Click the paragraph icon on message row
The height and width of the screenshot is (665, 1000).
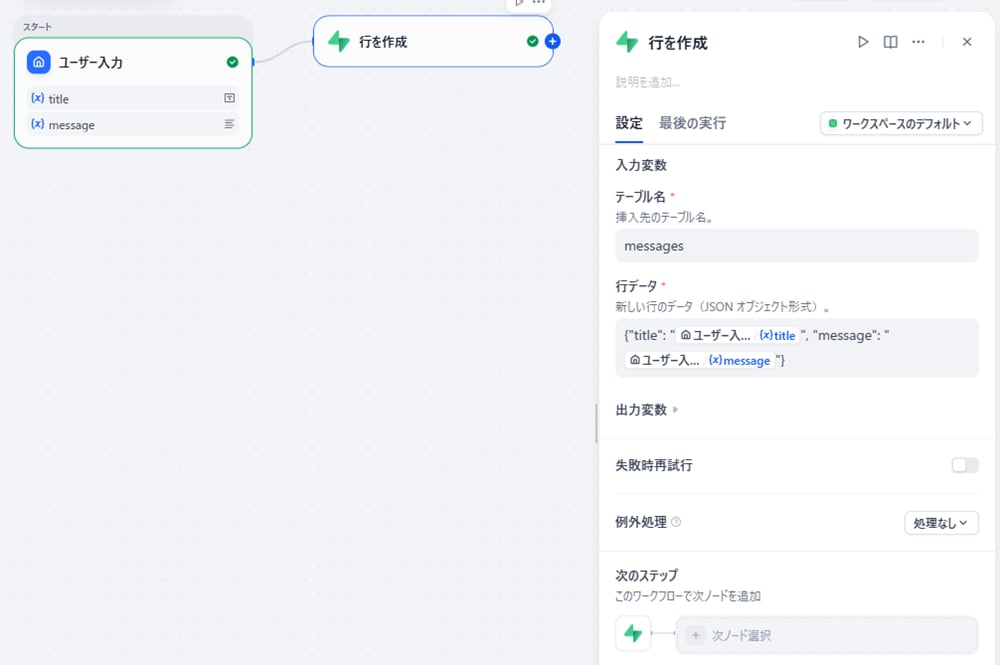click(229, 124)
